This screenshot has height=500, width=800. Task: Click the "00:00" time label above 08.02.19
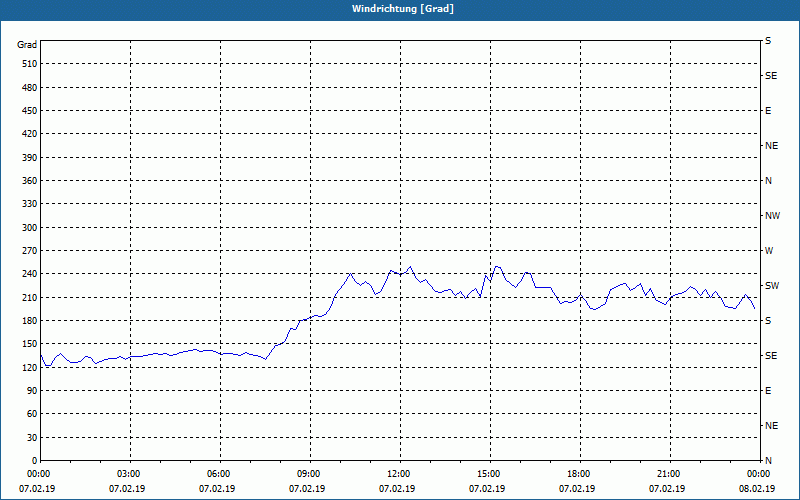pos(759,474)
